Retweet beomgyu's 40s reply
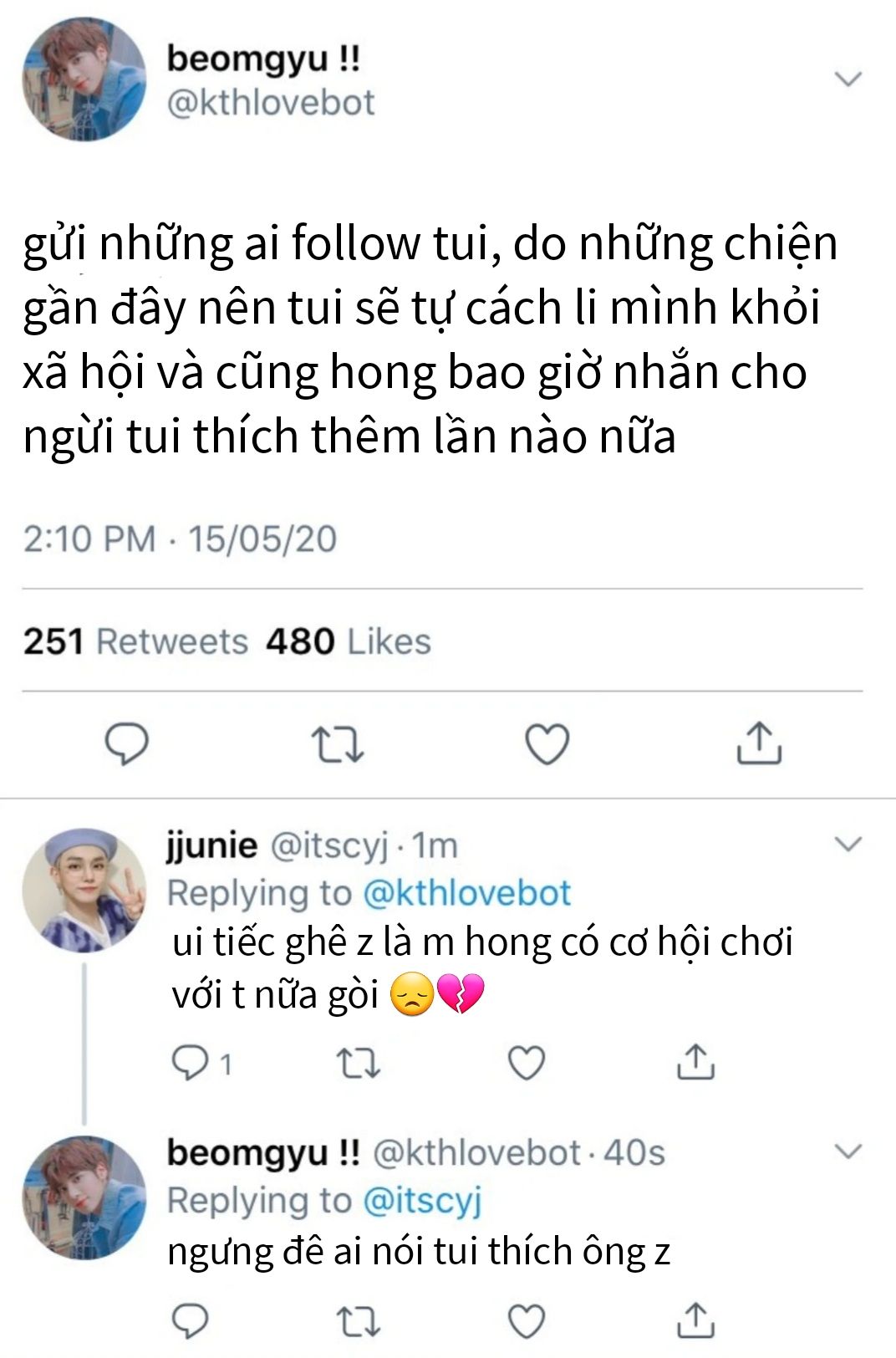The image size is (896, 1358). tap(359, 1322)
